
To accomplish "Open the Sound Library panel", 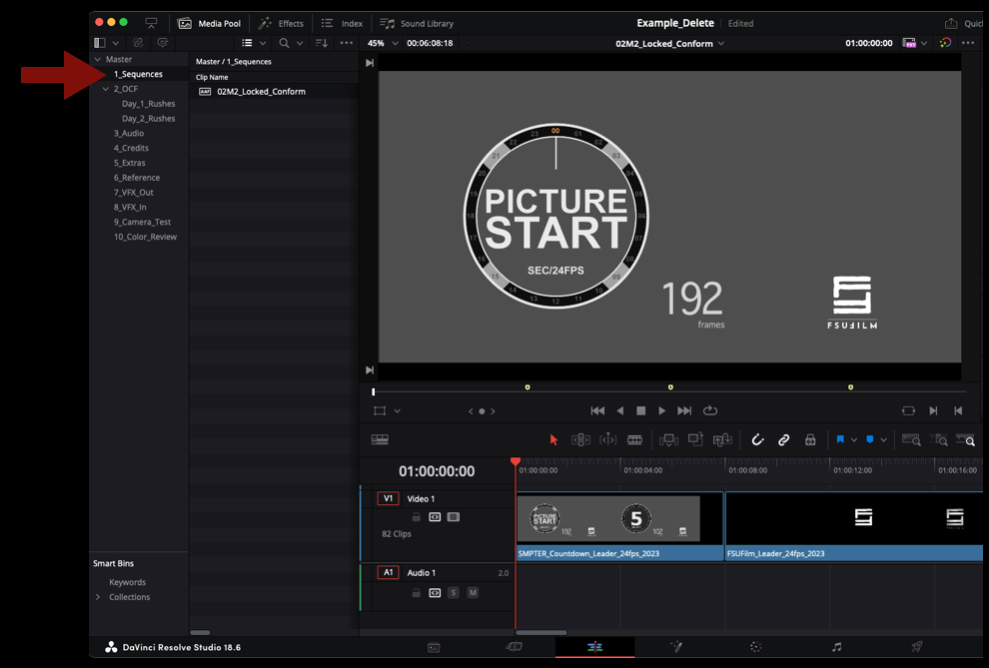I will pyautogui.click(x=417, y=23).
